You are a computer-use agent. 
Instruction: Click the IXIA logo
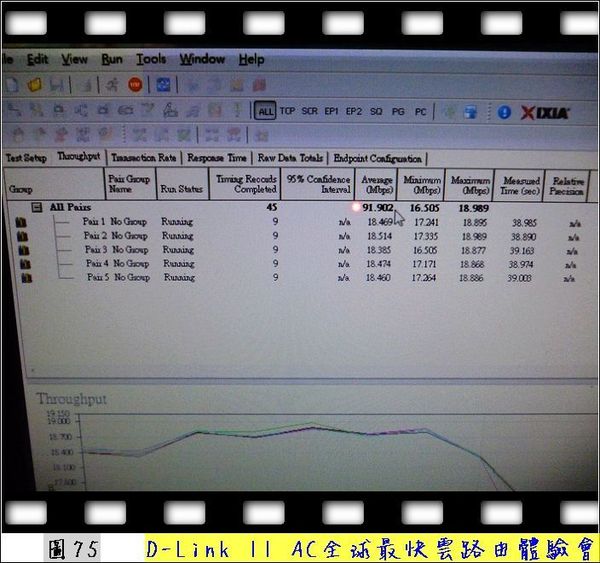(545, 113)
